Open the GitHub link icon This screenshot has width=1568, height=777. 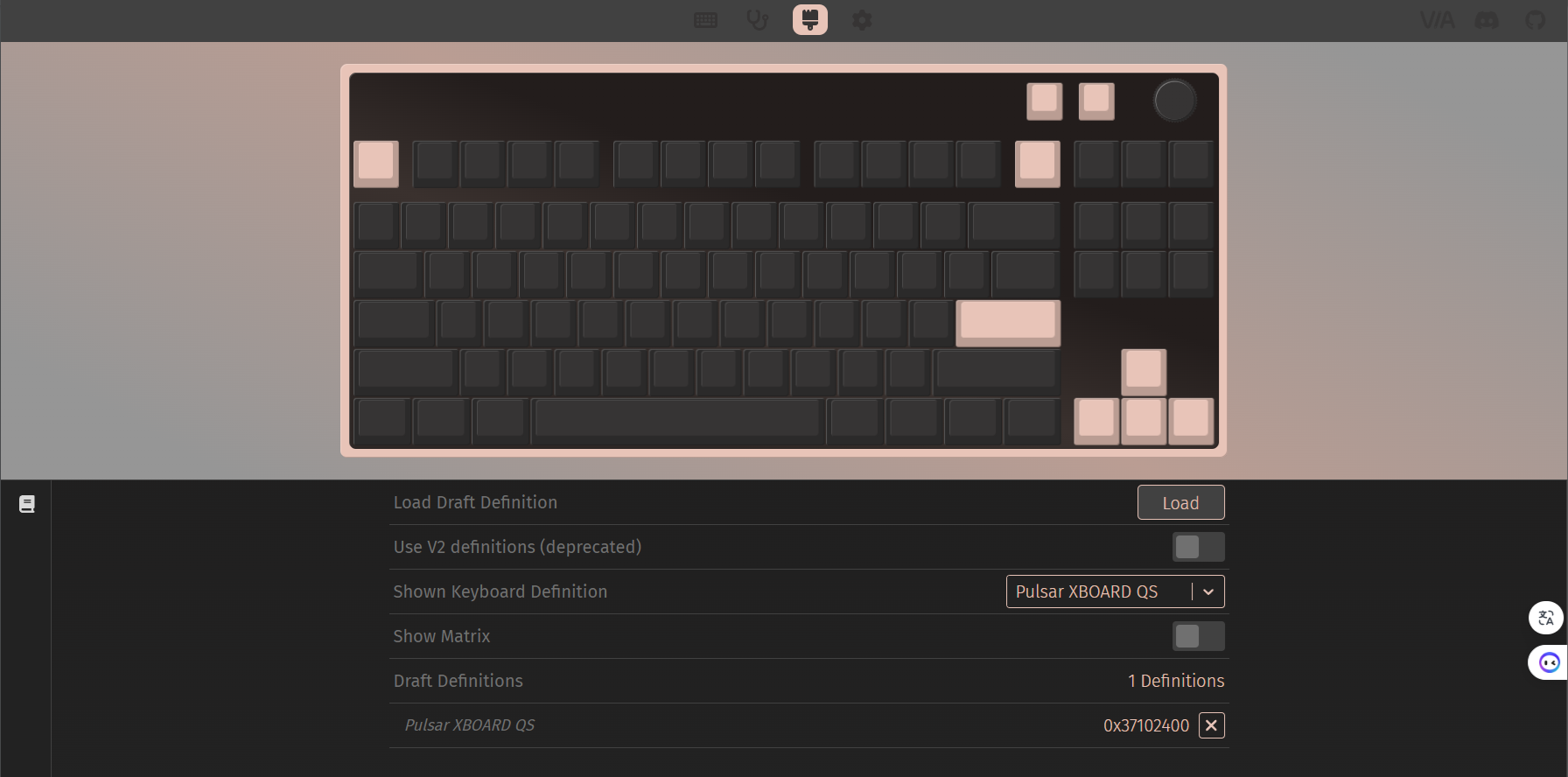[x=1536, y=20]
